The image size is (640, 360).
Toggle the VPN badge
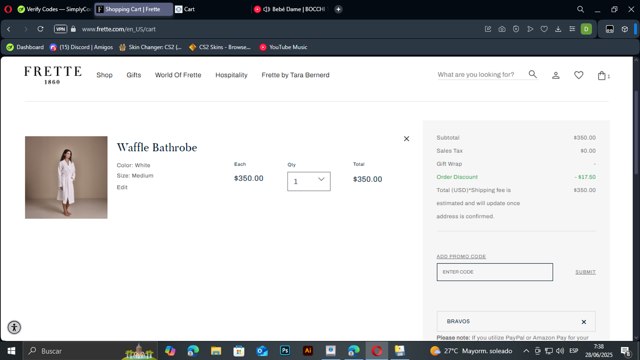coord(60,29)
